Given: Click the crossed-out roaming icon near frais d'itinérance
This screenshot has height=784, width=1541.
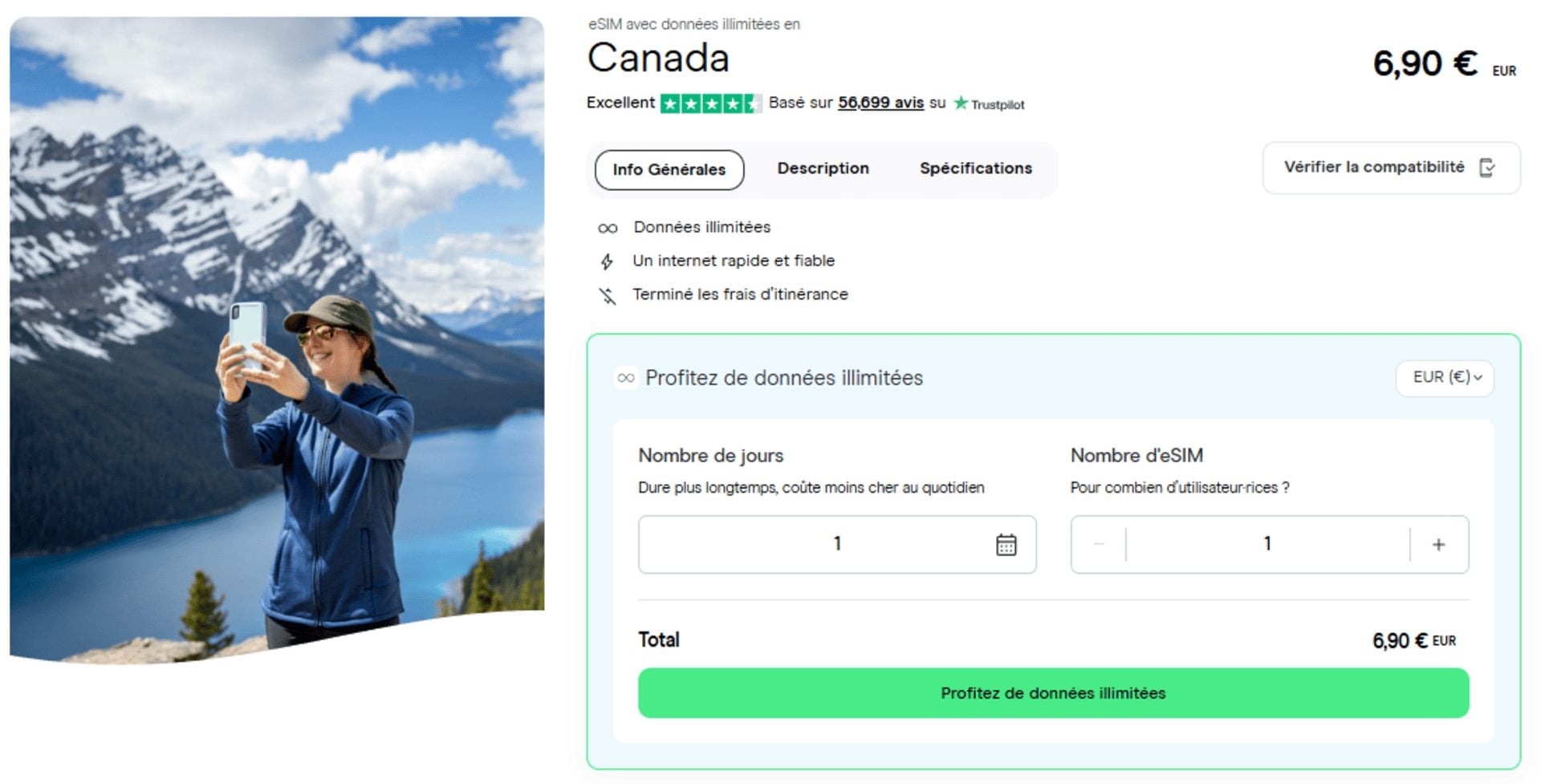Looking at the screenshot, I should click(606, 294).
